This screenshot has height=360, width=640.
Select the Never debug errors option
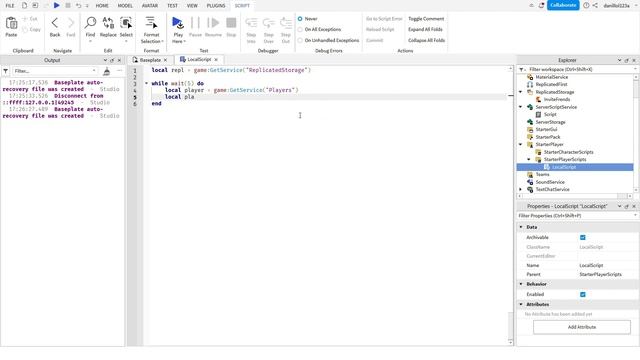(x=300, y=19)
